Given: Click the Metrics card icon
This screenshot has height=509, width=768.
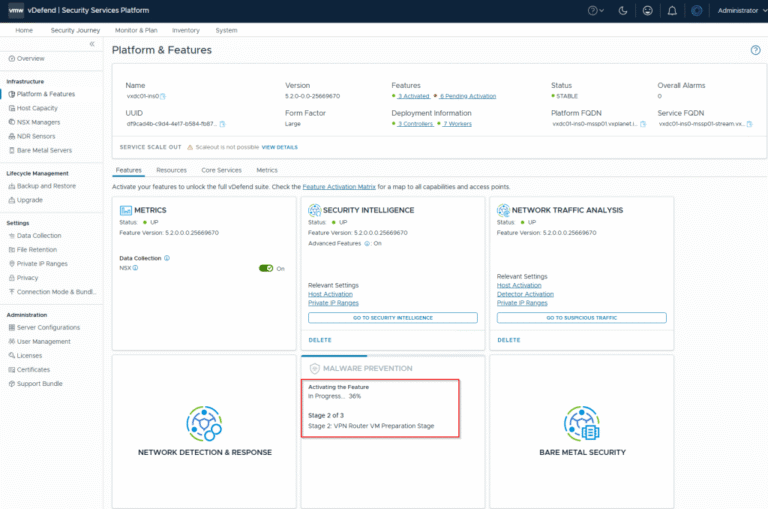Looking at the screenshot, I should 126,210.
